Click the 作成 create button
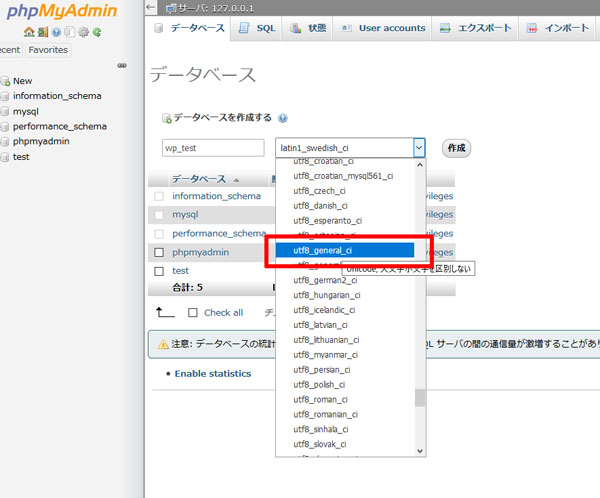This screenshot has height=498, width=600. pyautogui.click(x=457, y=148)
